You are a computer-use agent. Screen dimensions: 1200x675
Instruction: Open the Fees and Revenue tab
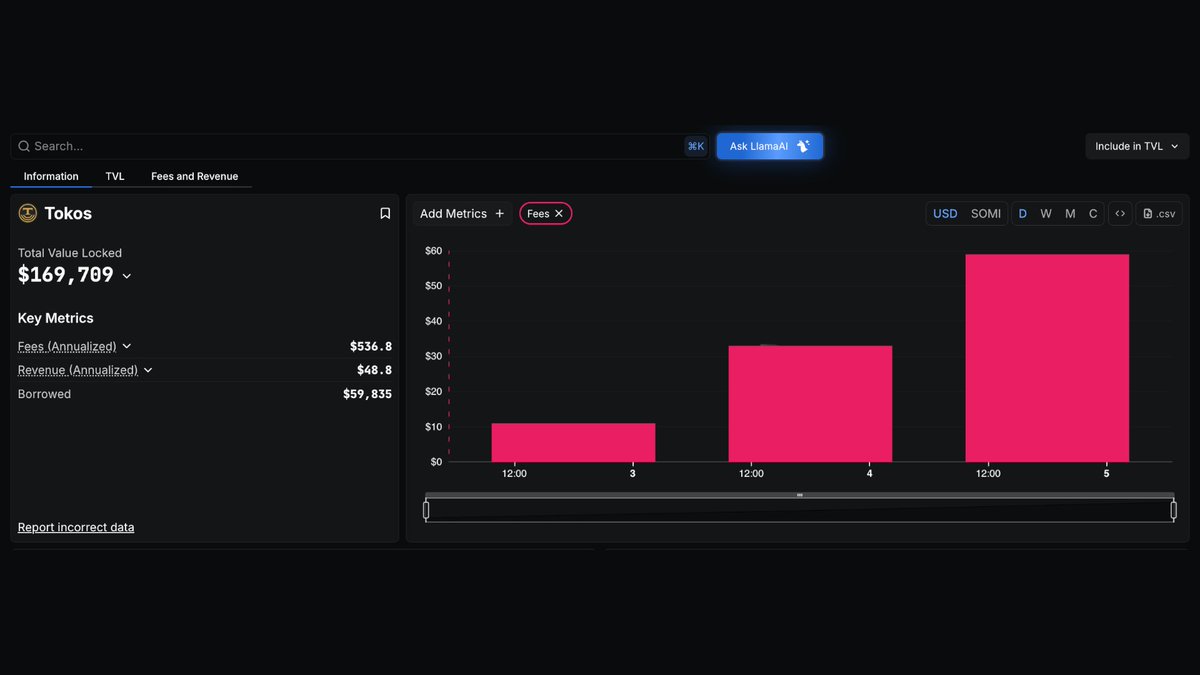[x=195, y=176]
